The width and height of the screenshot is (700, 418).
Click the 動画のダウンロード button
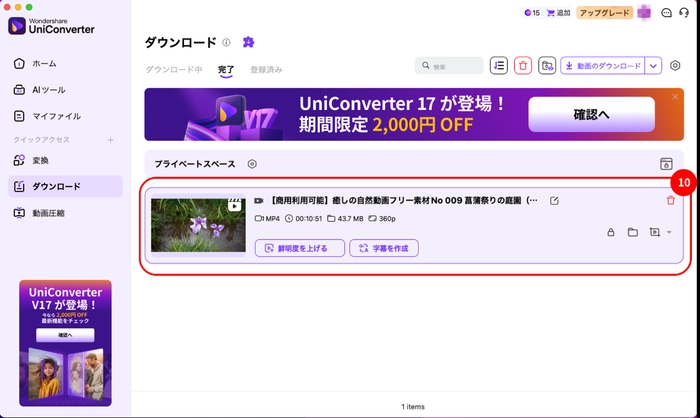pyautogui.click(x=603, y=66)
